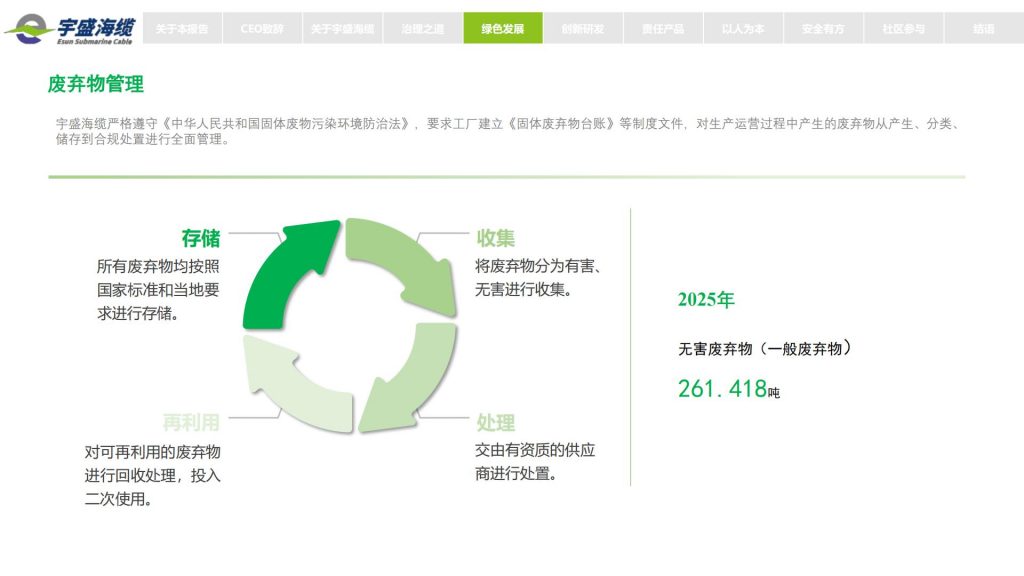1024x576 pixels.
Task: Go to the 关于宇盛海缆 section
Action: point(342,29)
